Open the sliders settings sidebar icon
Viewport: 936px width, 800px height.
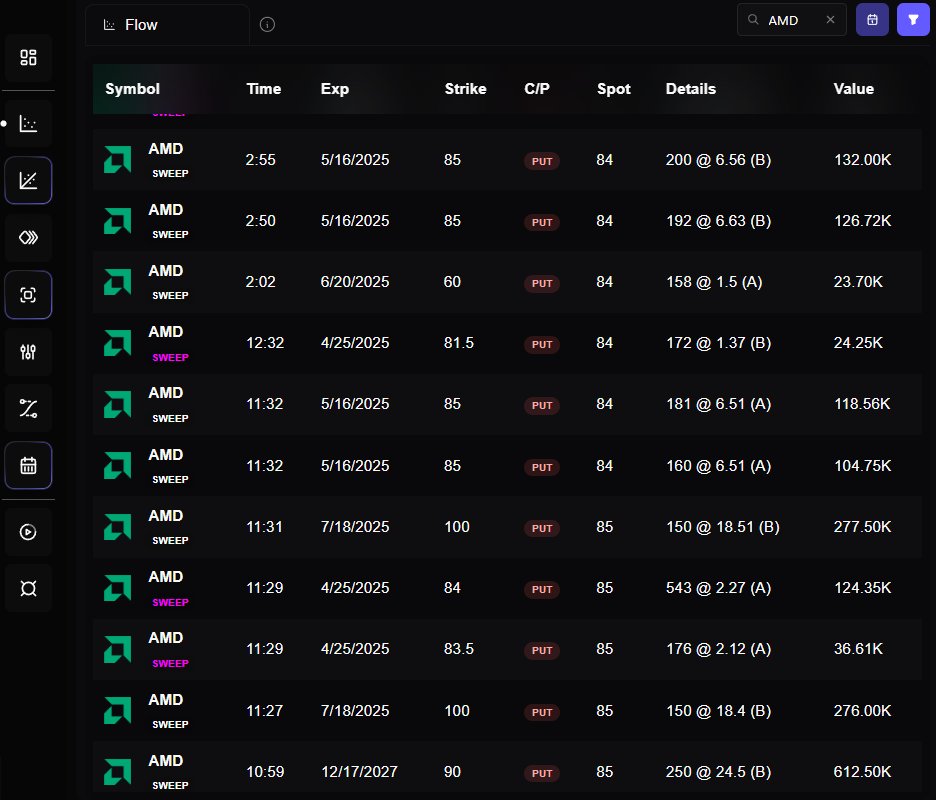(28, 352)
